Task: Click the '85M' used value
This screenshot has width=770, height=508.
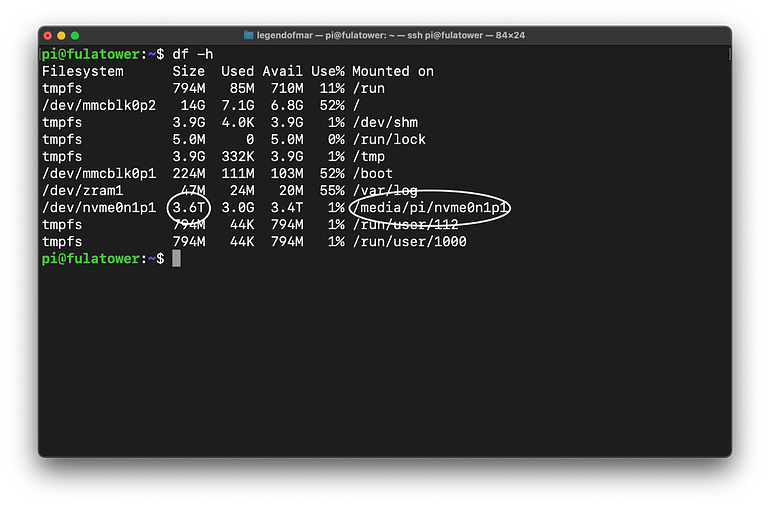Action: [x=242, y=88]
